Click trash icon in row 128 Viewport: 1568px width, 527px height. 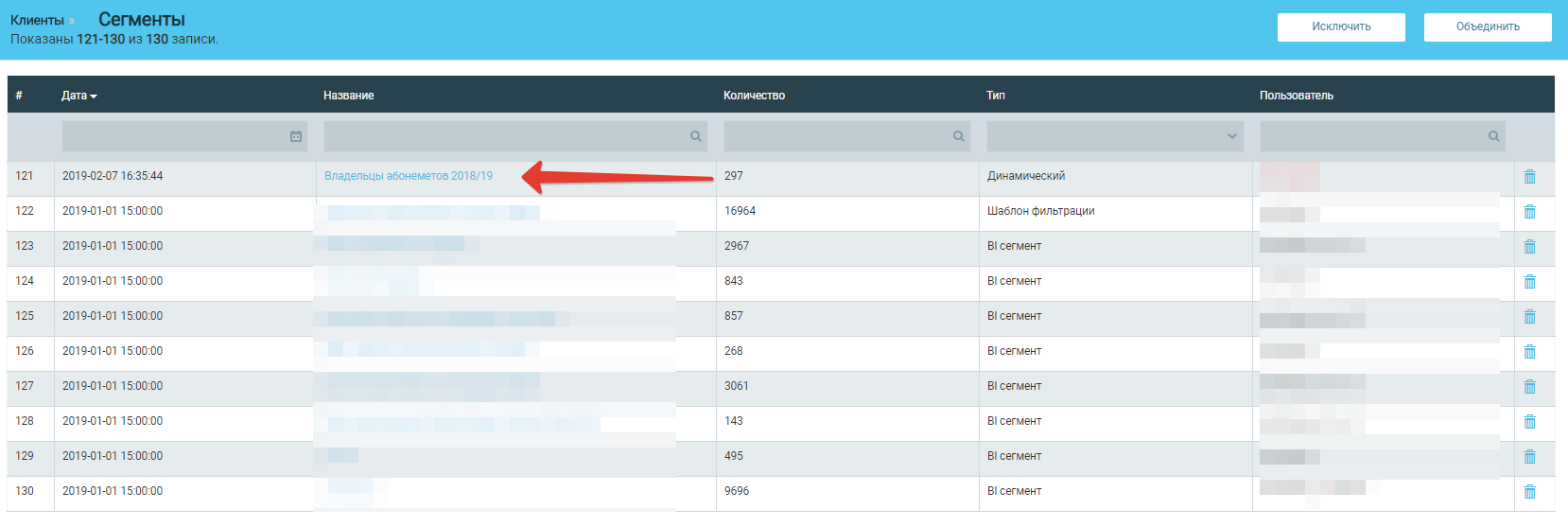(x=1529, y=422)
